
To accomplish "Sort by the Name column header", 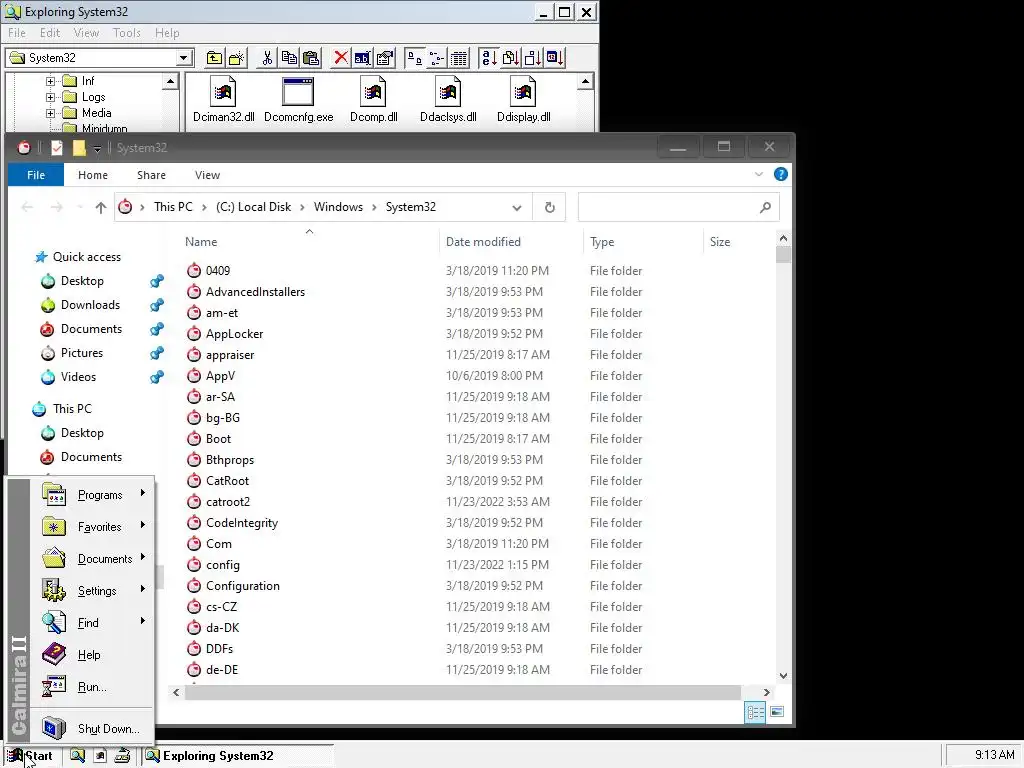I will [310, 242].
